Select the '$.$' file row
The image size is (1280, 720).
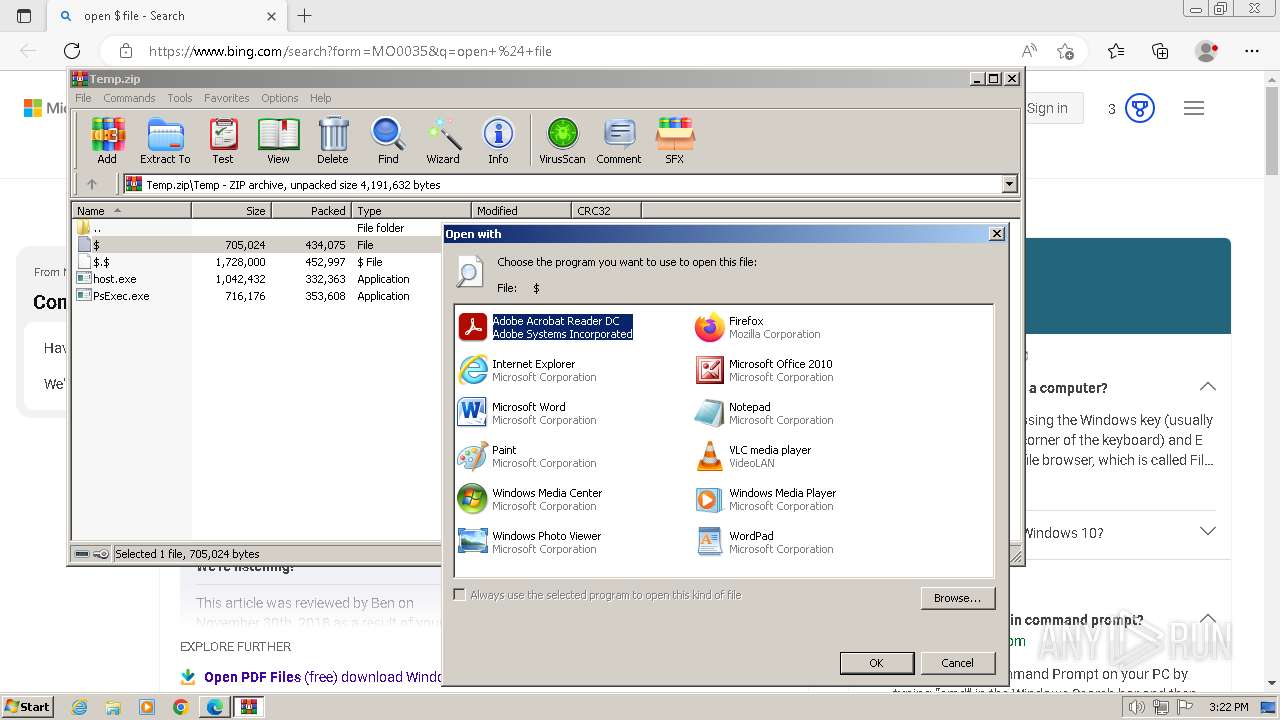256,262
